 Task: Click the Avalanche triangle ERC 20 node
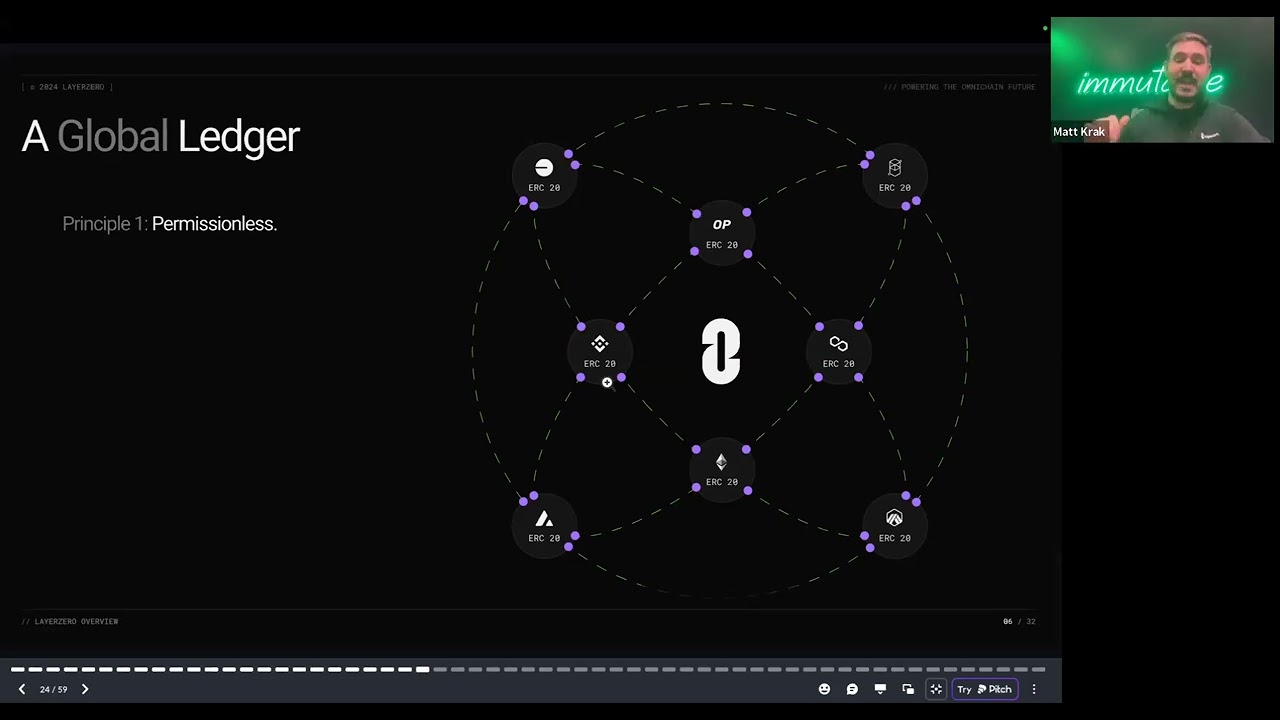point(544,527)
